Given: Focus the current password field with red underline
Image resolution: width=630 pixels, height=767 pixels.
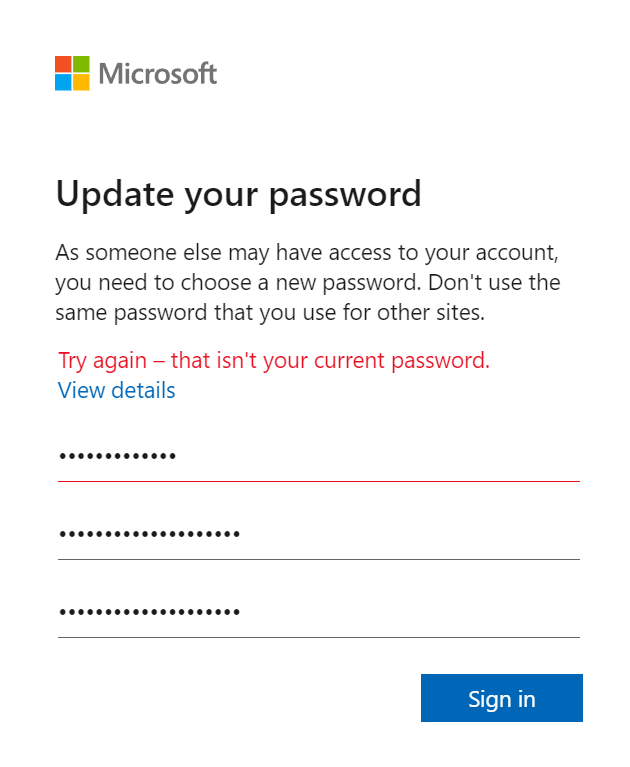Looking at the screenshot, I should pos(318,456).
